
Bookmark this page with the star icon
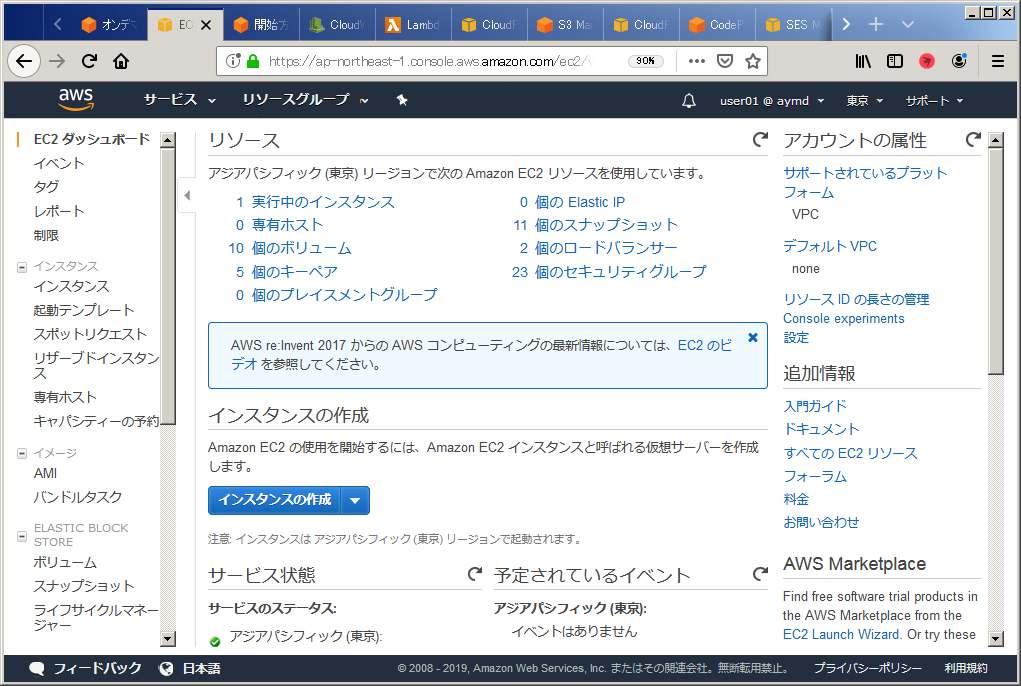click(753, 61)
